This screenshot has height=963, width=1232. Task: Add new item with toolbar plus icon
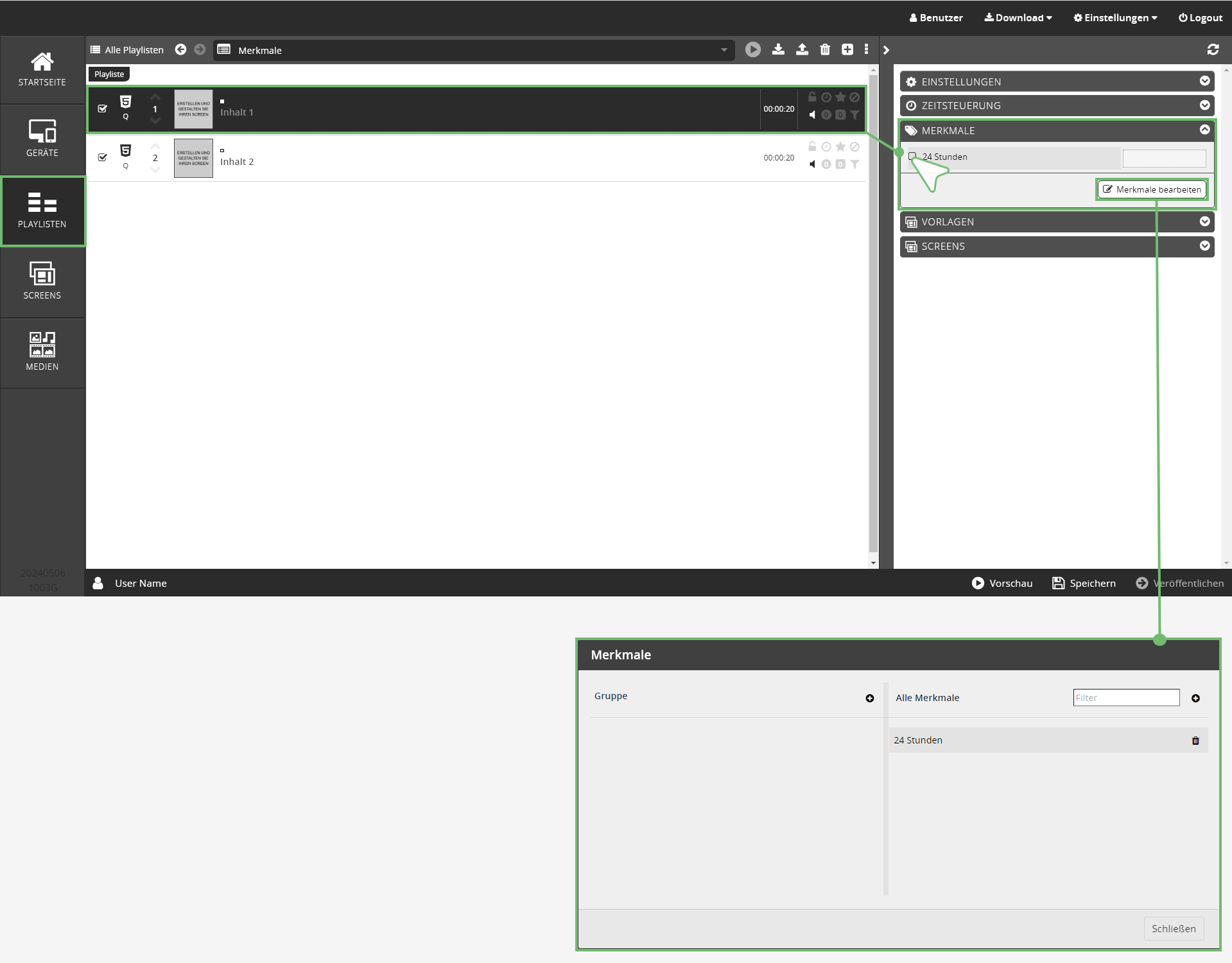click(x=847, y=49)
